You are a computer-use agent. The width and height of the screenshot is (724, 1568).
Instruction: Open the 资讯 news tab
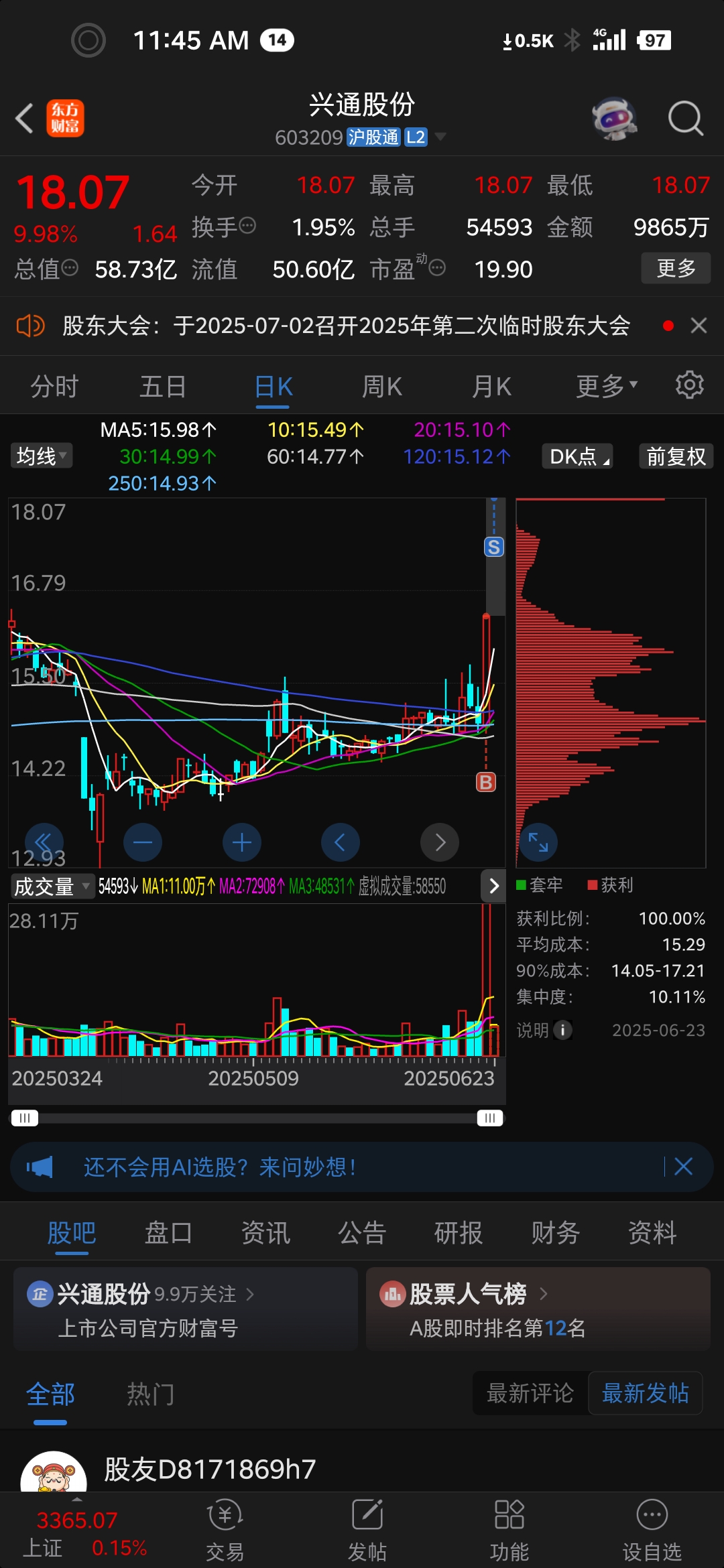click(x=265, y=1232)
